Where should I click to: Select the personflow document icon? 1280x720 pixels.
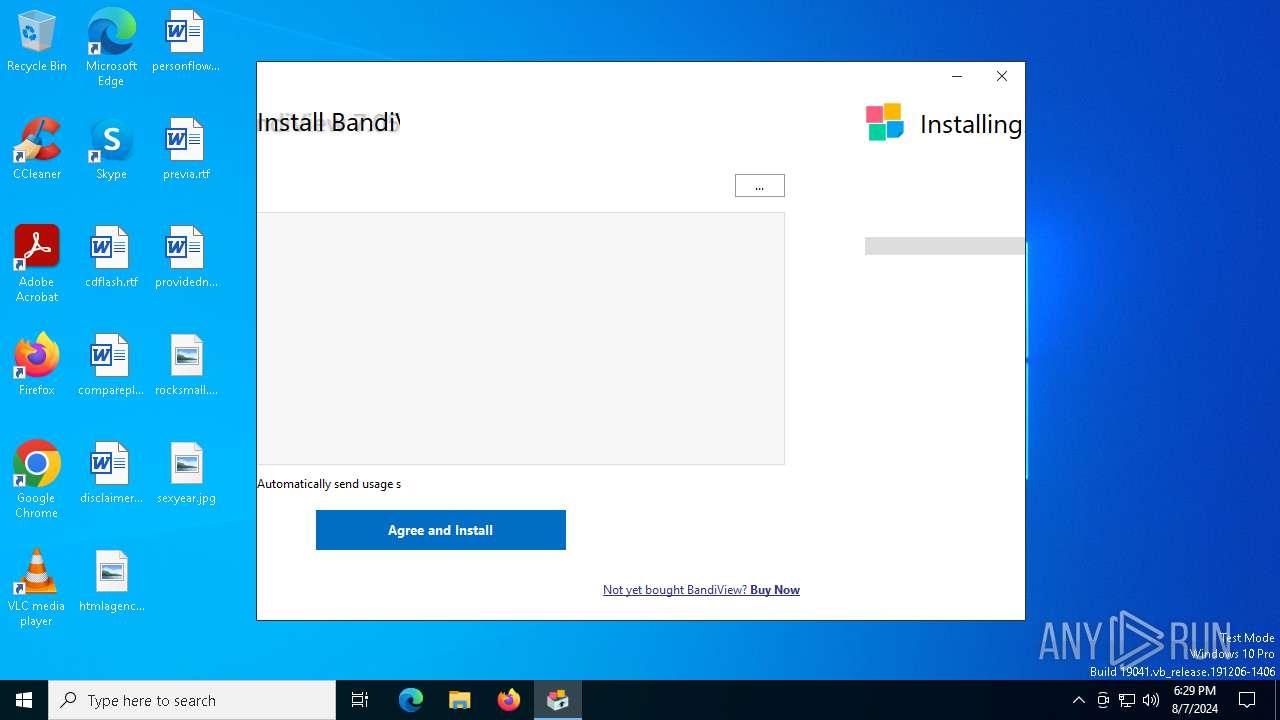click(186, 42)
